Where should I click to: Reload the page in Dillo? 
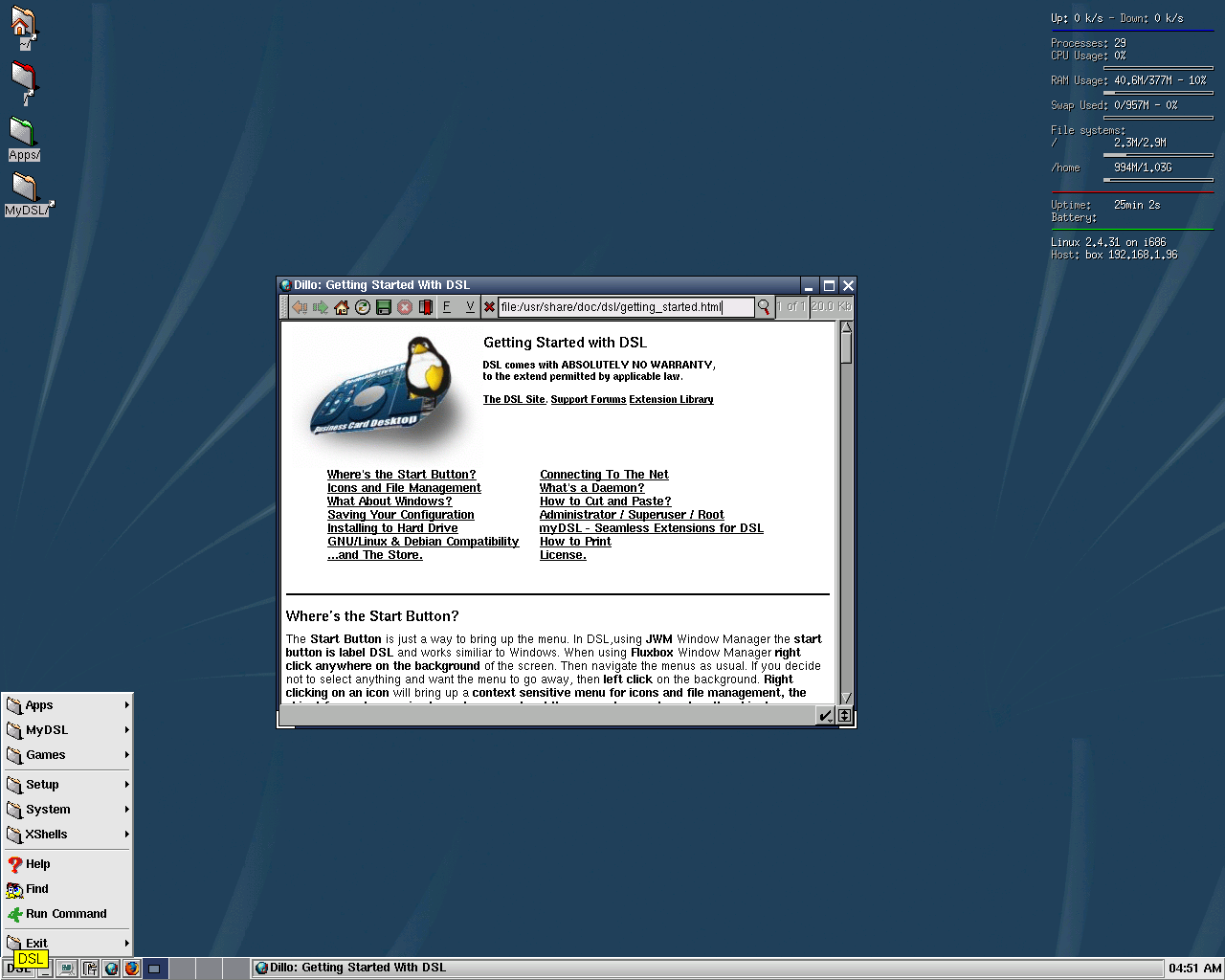click(363, 307)
